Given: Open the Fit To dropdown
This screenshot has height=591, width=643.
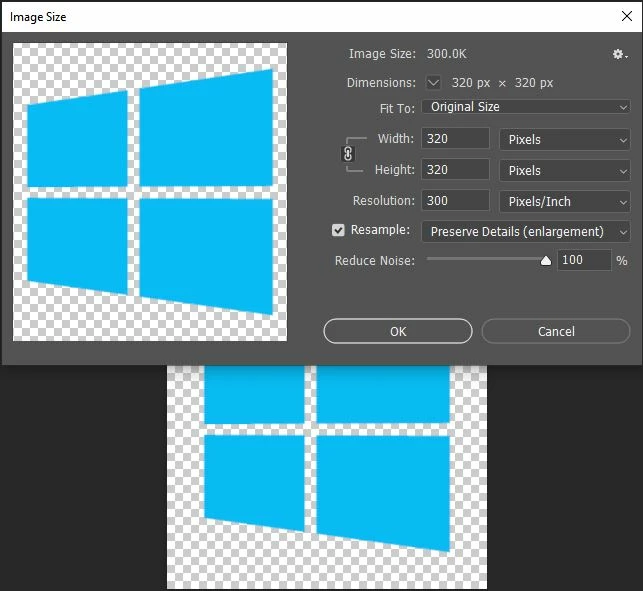Looking at the screenshot, I should coord(526,107).
